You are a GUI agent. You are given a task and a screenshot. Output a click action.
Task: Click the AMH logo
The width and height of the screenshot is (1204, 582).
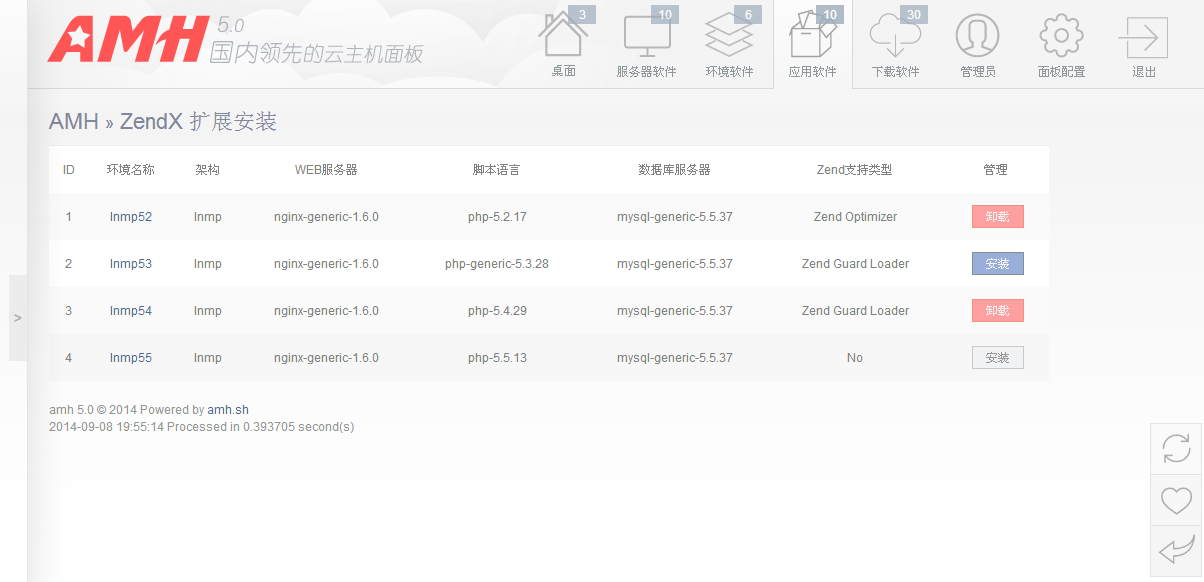(x=126, y=40)
